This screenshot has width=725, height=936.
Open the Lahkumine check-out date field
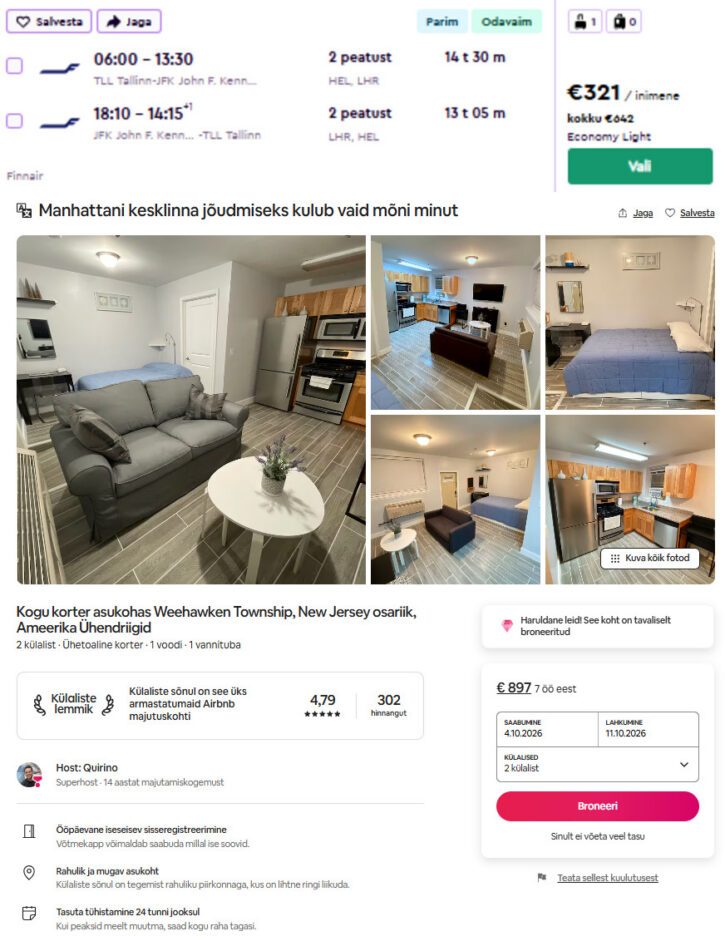[x=648, y=729]
